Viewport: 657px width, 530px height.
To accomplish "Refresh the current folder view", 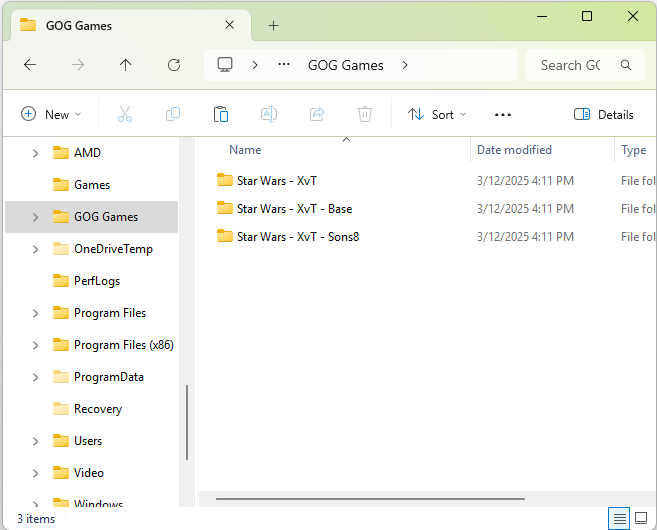I will 174,65.
